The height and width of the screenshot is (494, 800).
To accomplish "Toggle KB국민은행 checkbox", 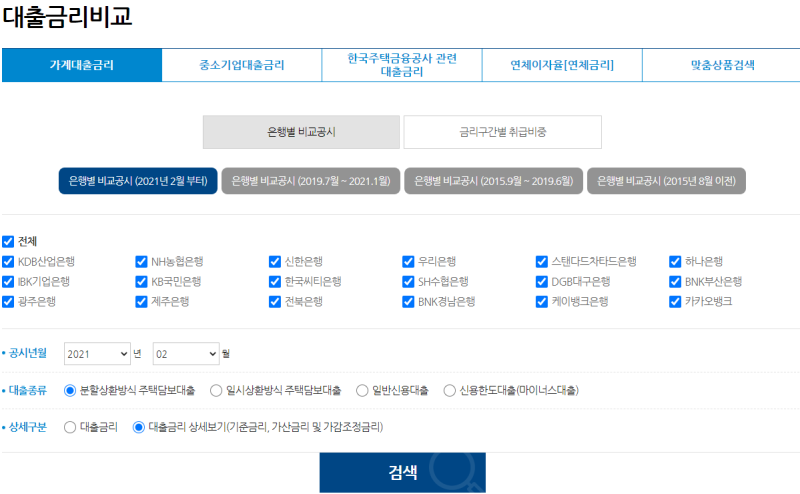I will click(141, 282).
